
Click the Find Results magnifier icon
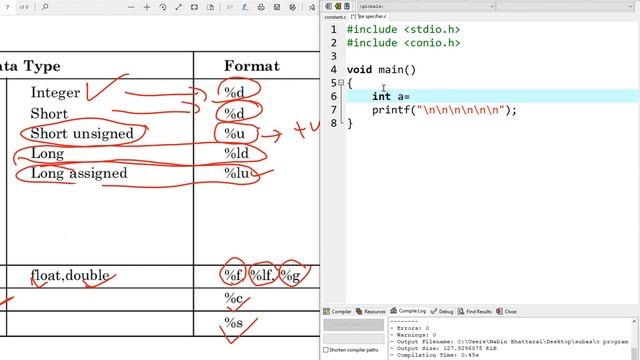(461, 311)
